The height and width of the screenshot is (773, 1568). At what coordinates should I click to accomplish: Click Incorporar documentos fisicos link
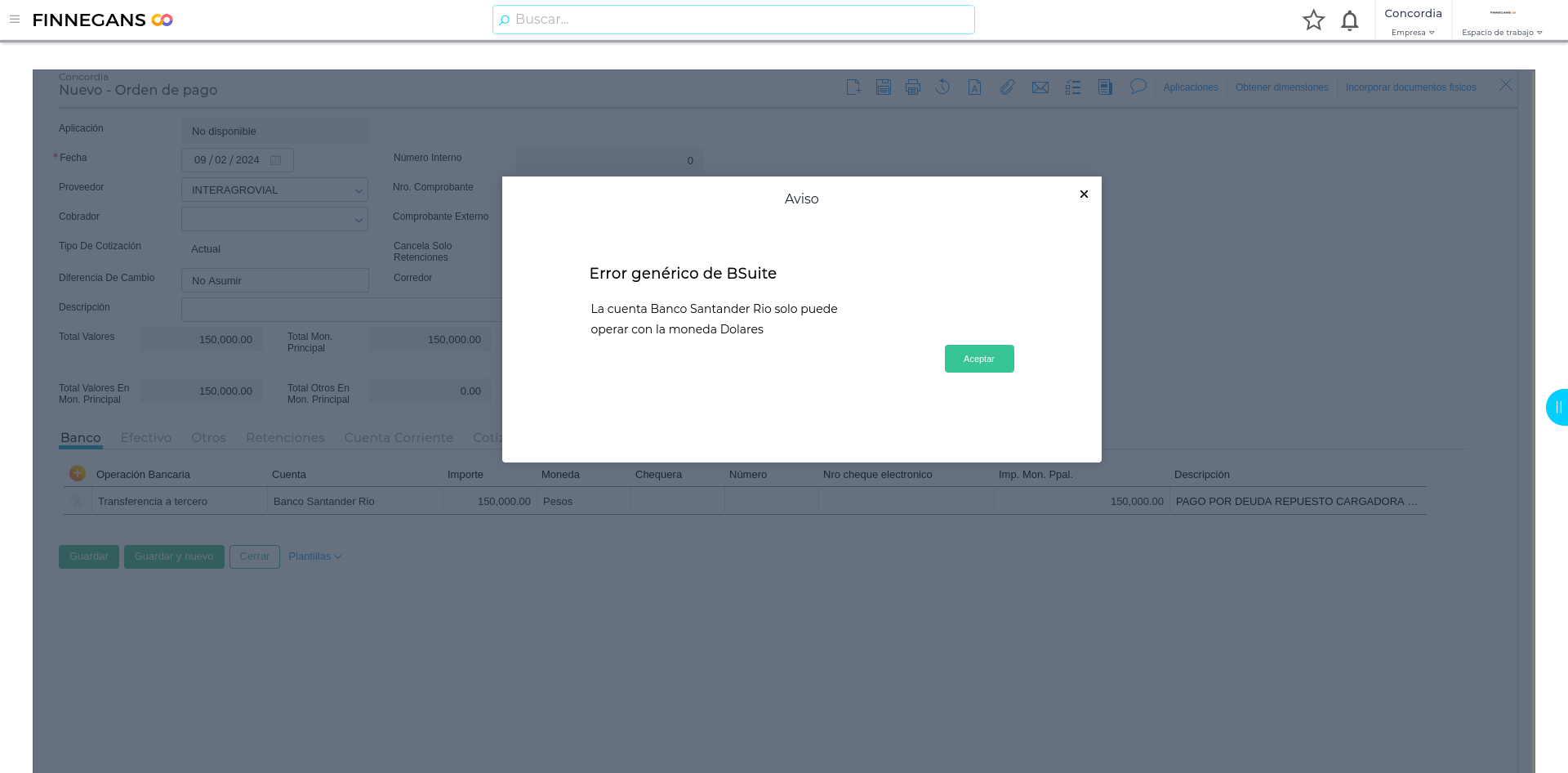pyautogui.click(x=1411, y=87)
